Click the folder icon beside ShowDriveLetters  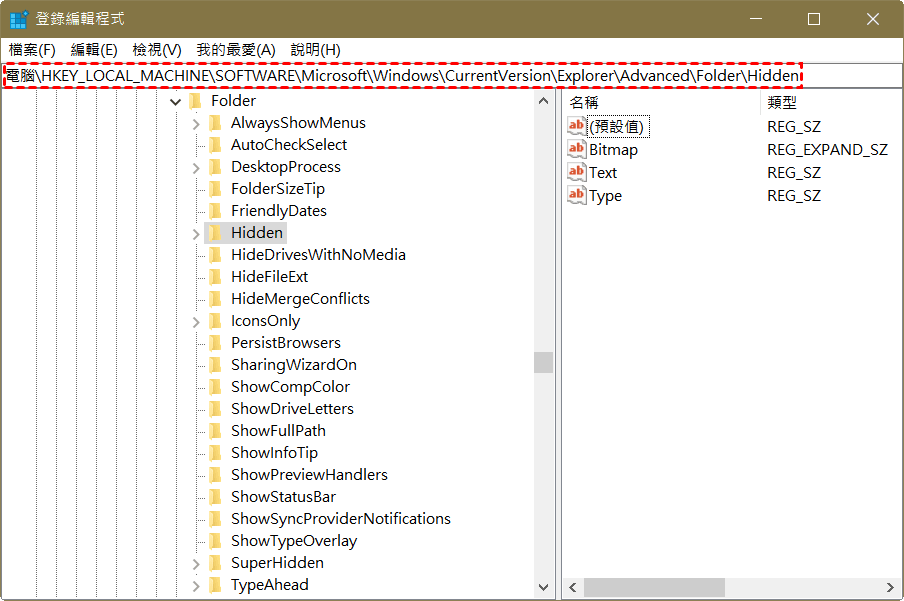click(215, 408)
